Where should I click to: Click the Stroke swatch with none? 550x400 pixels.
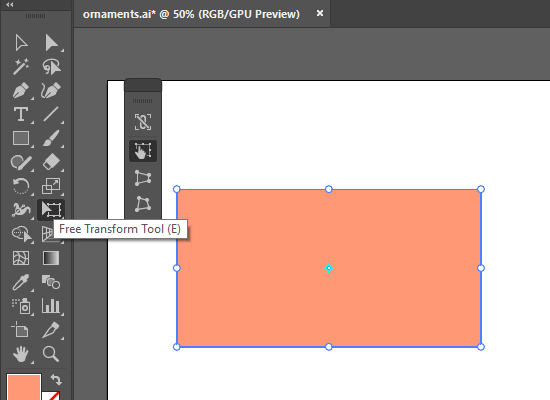pyautogui.click(x=51, y=396)
